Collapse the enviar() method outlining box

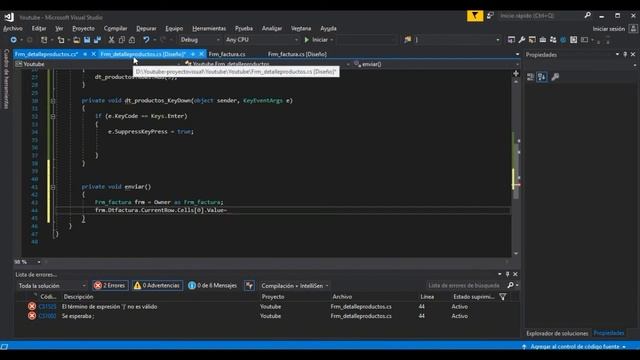(53, 187)
